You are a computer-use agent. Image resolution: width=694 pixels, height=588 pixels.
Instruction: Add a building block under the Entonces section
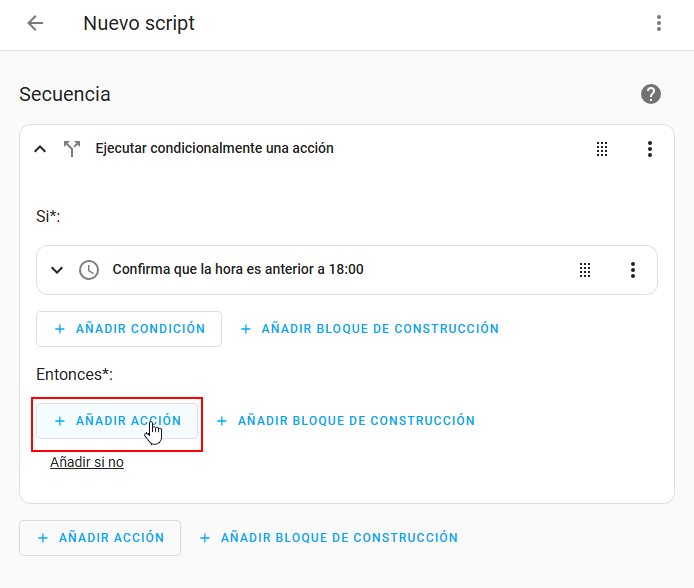(x=345, y=421)
